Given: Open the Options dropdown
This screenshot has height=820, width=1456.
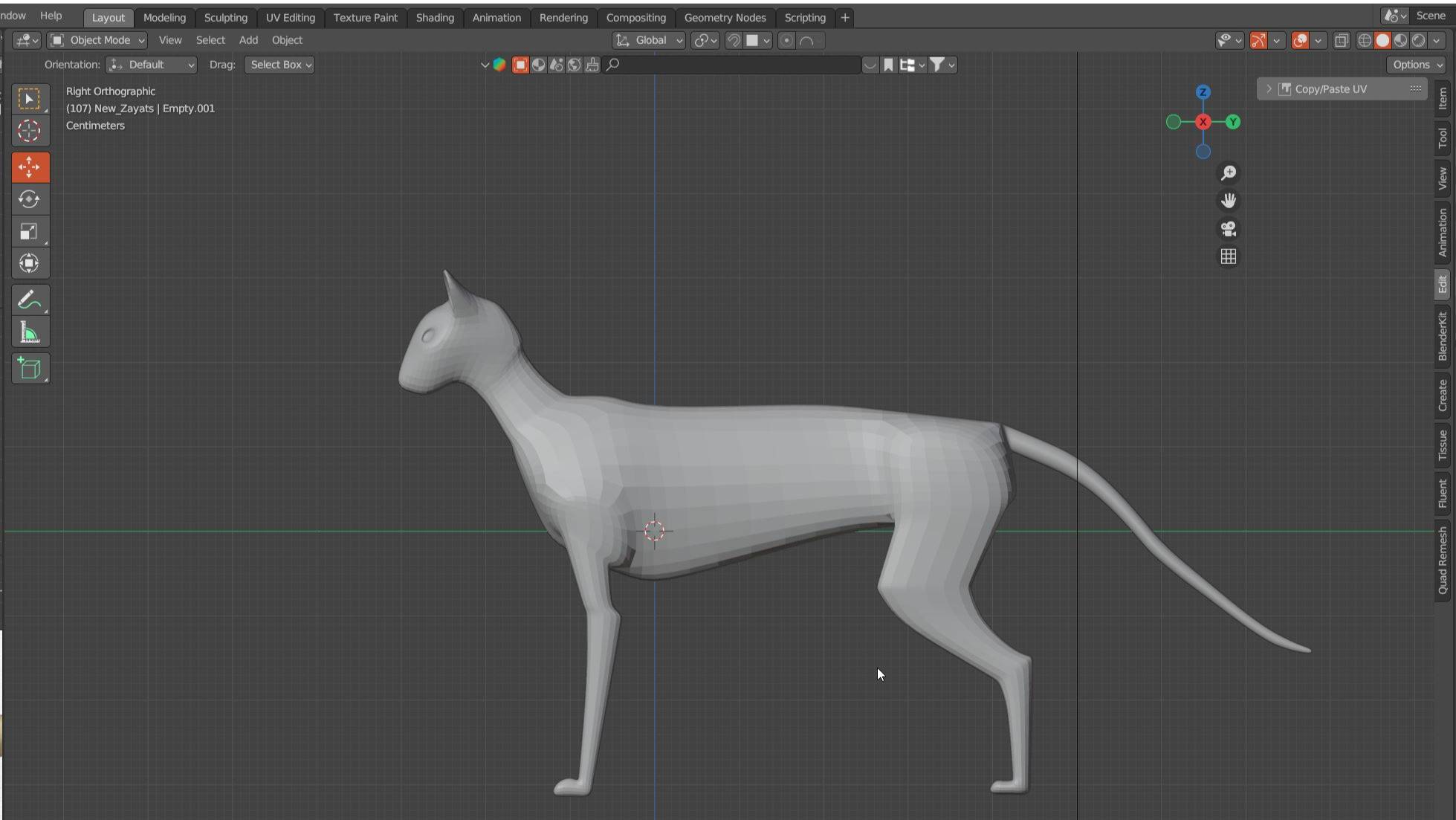Looking at the screenshot, I should tap(1417, 65).
